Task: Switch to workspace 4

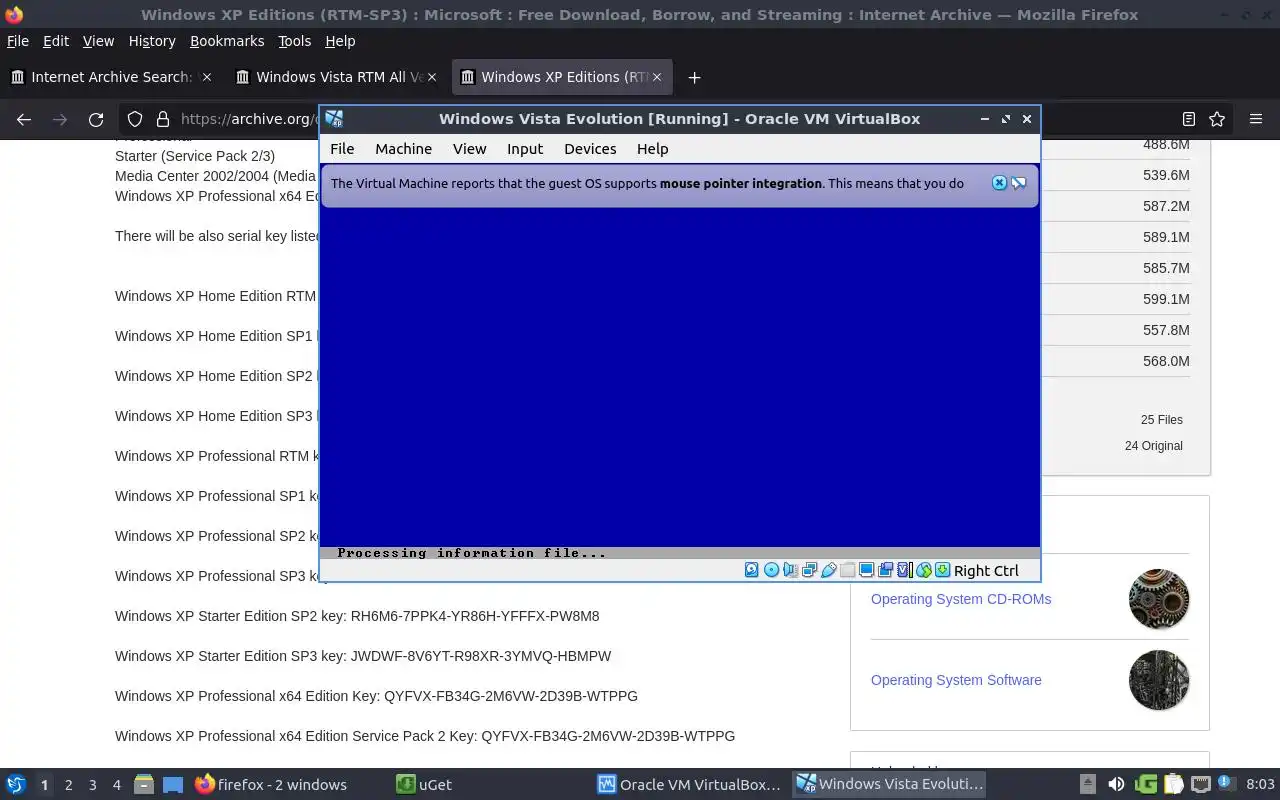Action: coord(116,785)
